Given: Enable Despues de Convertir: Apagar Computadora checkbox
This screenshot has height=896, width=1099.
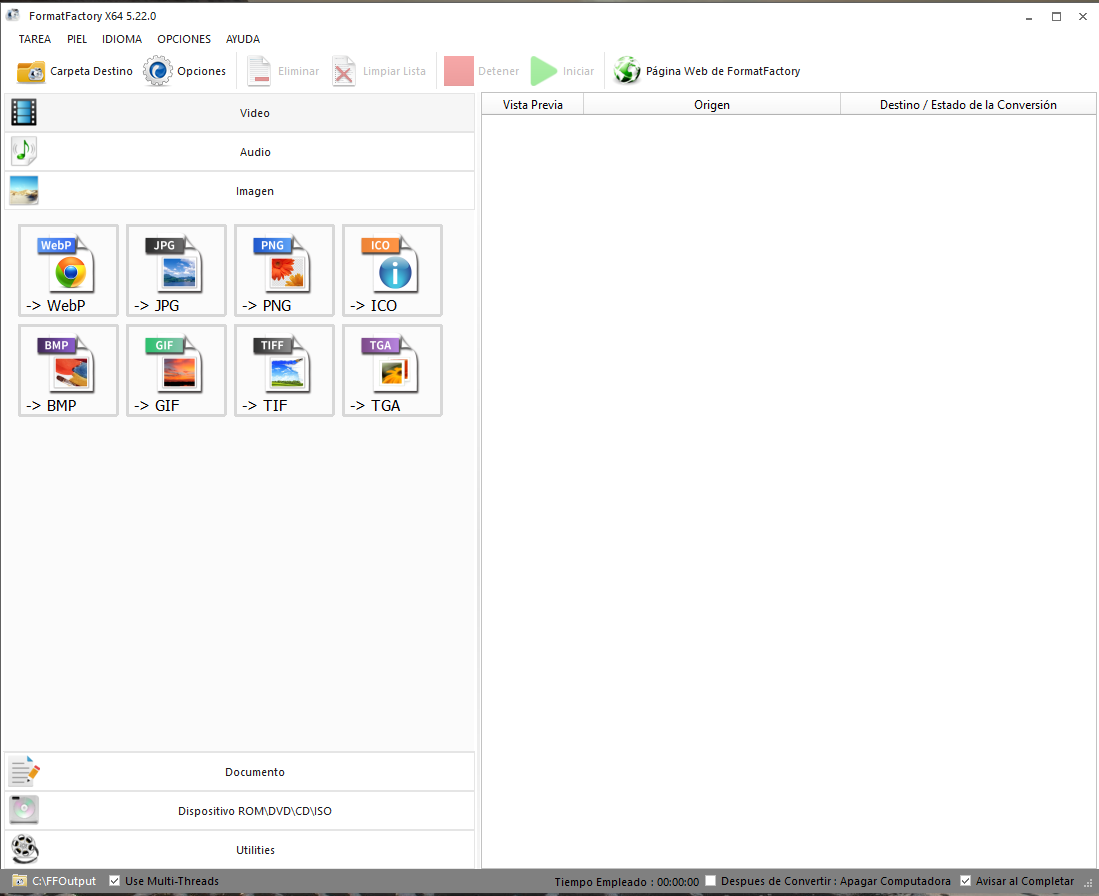Looking at the screenshot, I should tap(710, 881).
